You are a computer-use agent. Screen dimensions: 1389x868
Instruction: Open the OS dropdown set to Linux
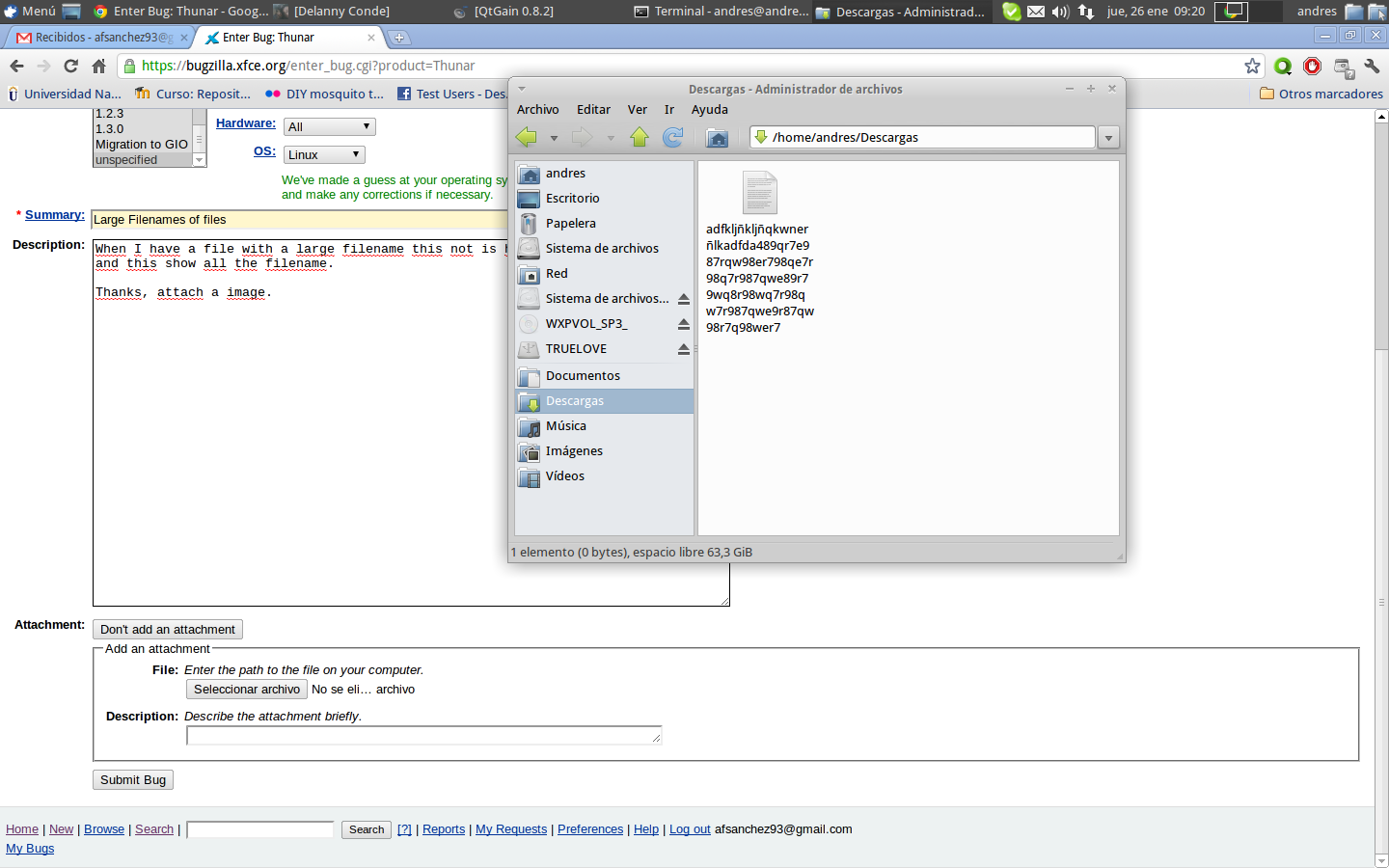pos(324,155)
